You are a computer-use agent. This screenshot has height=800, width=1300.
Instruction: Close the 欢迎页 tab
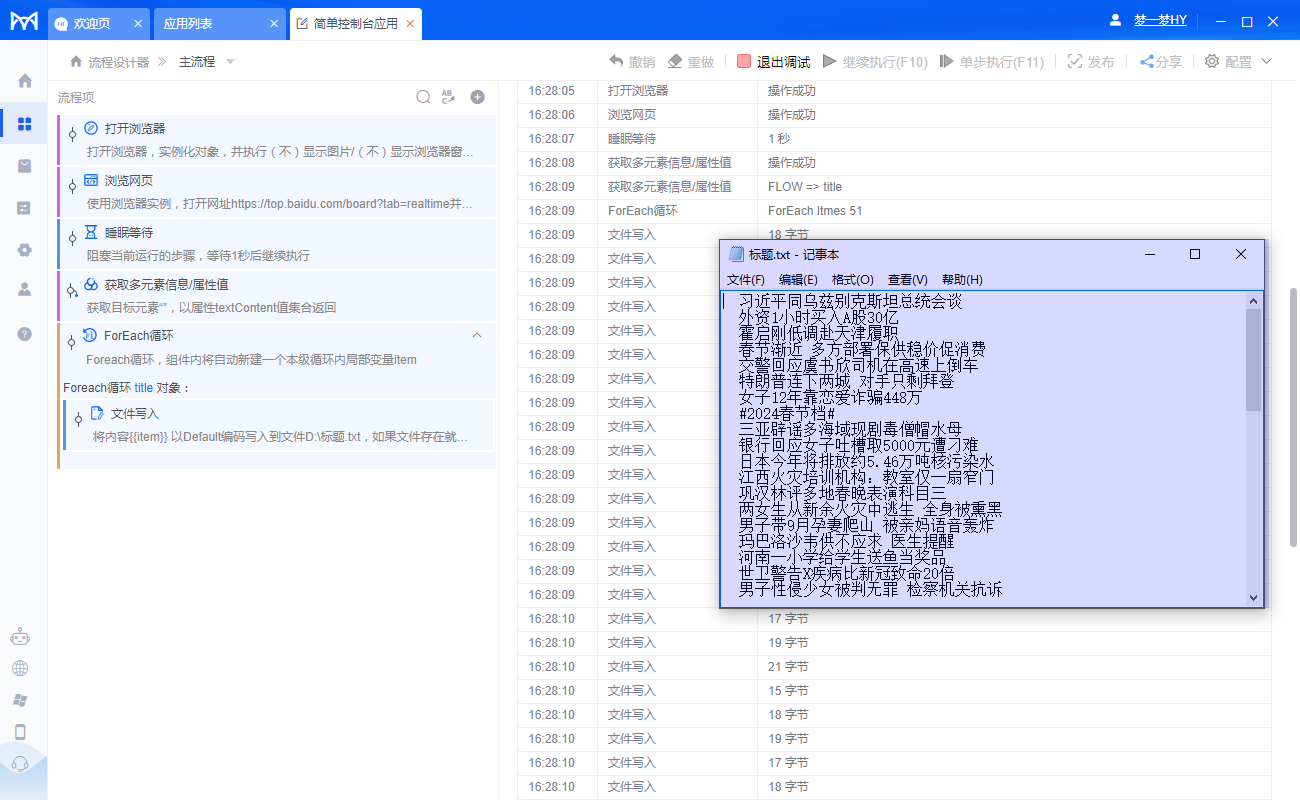coord(137,23)
